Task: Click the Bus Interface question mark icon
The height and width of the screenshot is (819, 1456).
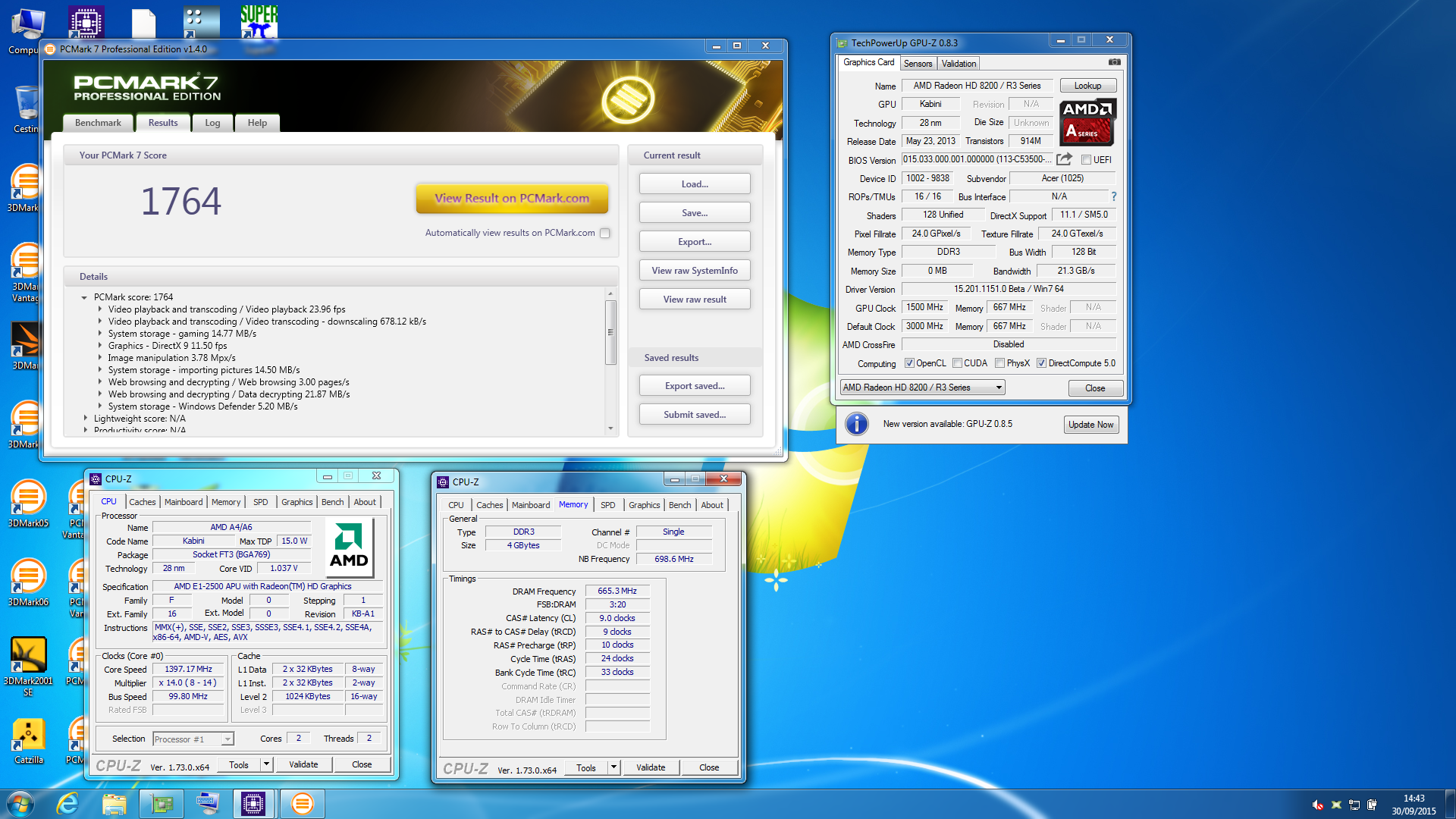Action: (1113, 196)
